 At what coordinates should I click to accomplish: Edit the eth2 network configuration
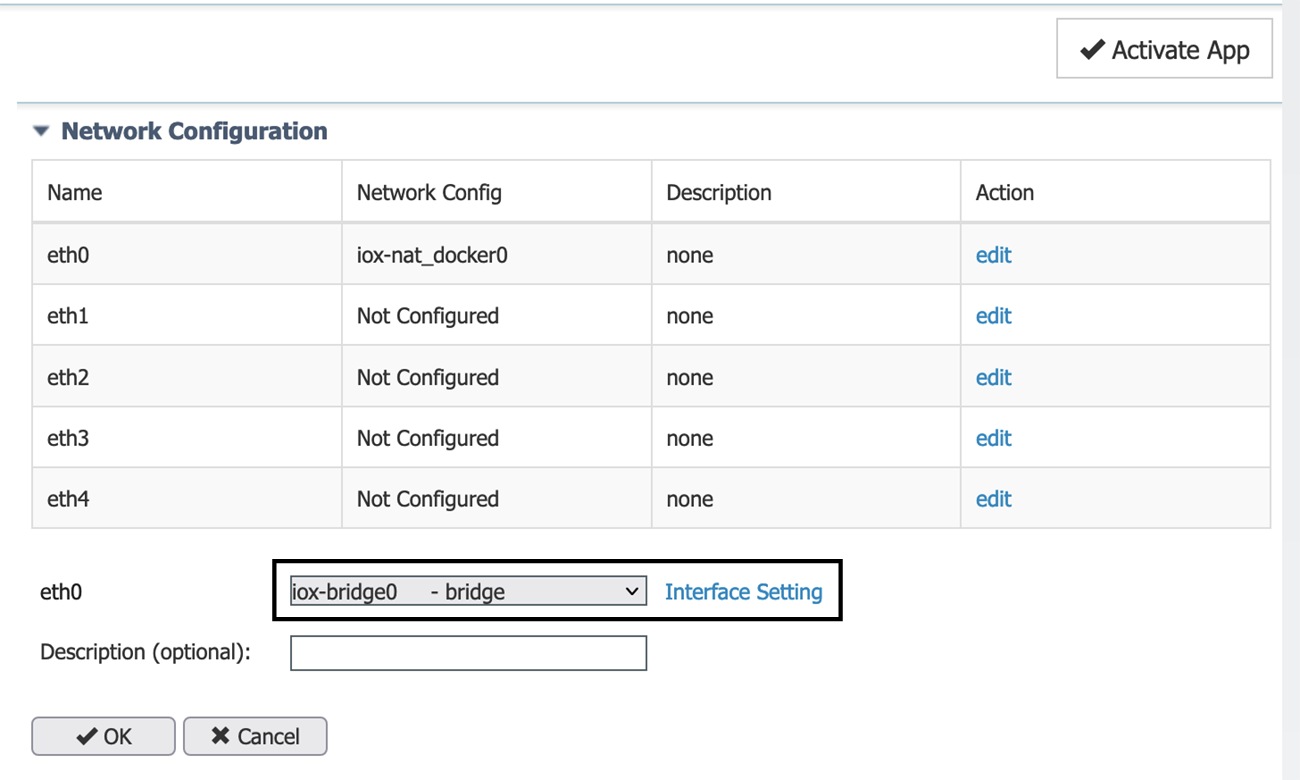[x=993, y=377]
